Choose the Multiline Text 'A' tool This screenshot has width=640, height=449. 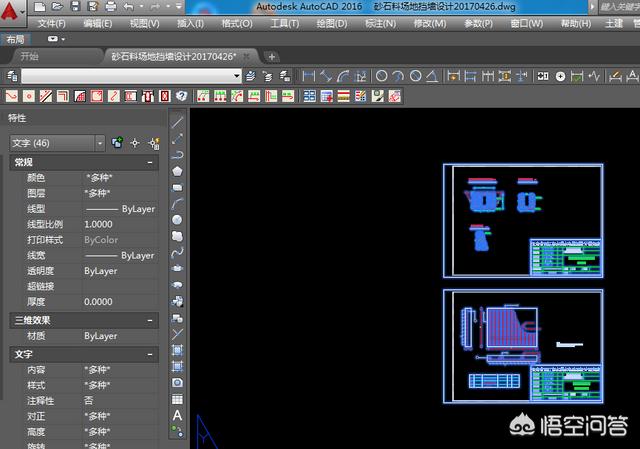(177, 415)
